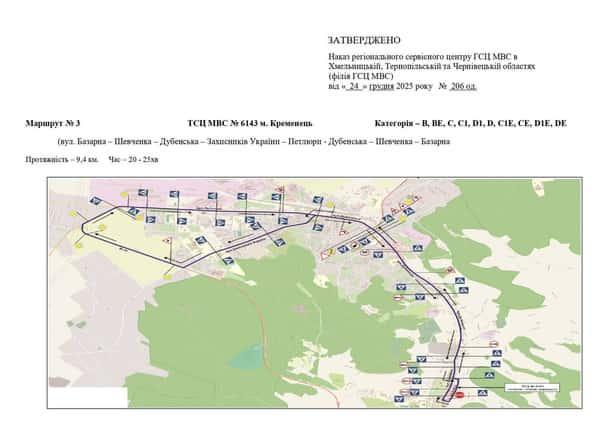Click the underlined word грудня
This screenshot has width=600, height=424.
[380, 87]
